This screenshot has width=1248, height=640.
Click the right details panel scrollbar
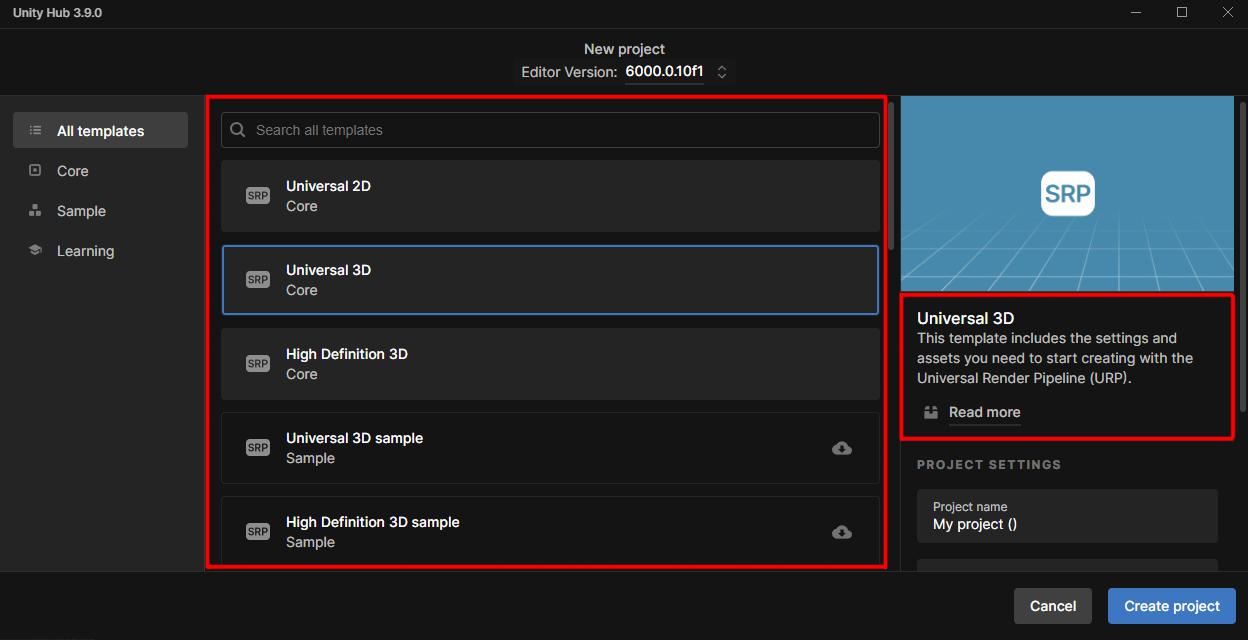click(x=1243, y=255)
